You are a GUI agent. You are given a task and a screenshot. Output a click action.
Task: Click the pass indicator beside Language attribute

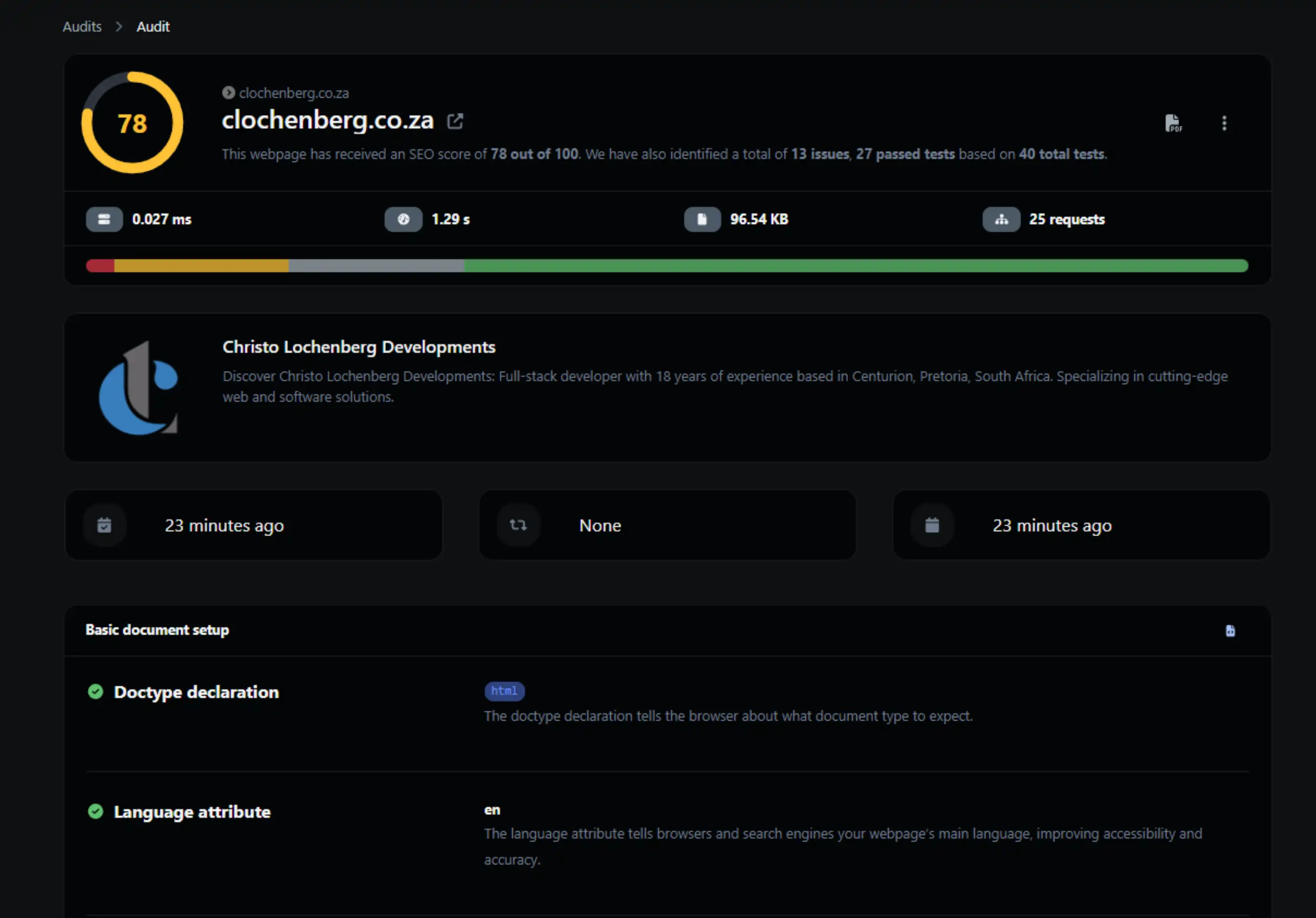96,811
